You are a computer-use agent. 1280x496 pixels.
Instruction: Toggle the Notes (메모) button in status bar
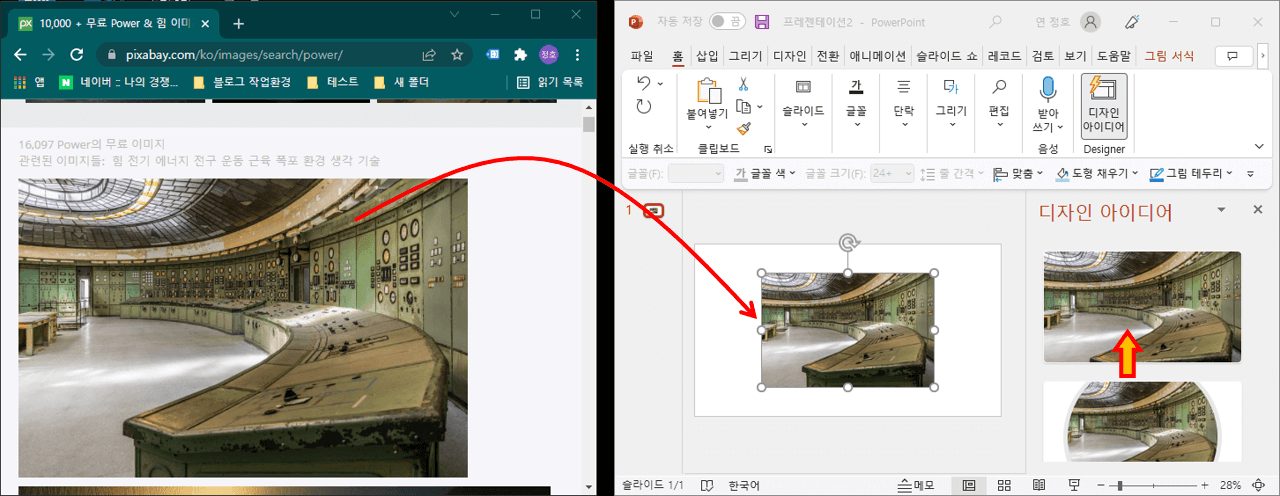(x=916, y=485)
